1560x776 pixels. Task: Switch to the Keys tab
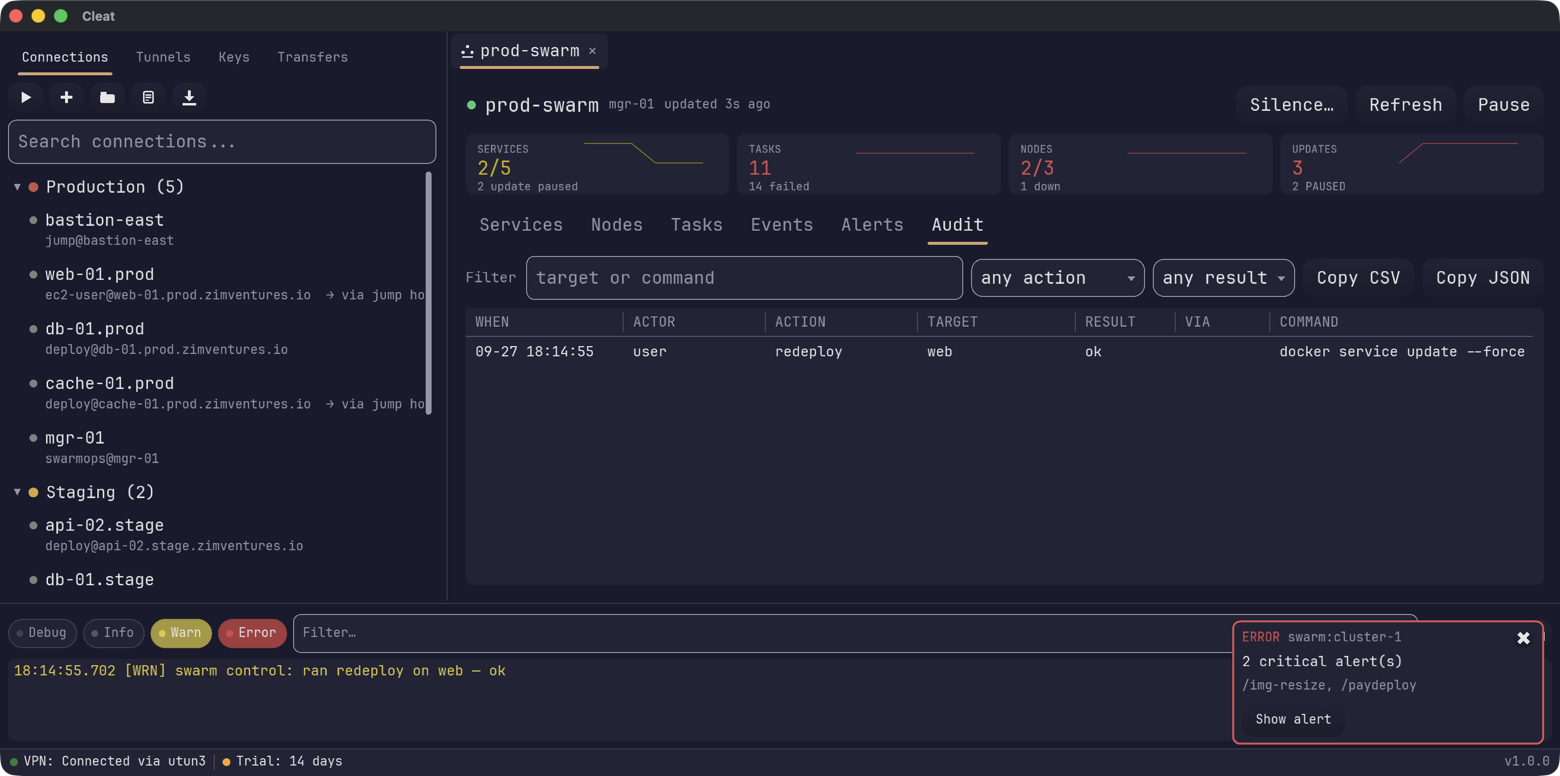pyautogui.click(x=234, y=57)
